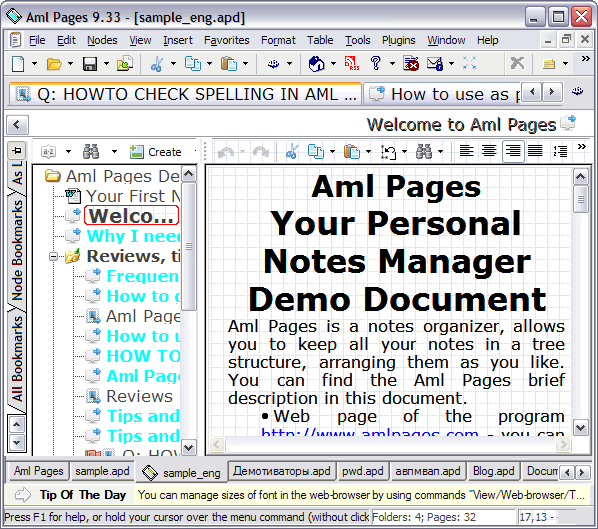The height and width of the screenshot is (529, 598).
Task: Toggle align right formatting
Action: 513,151
